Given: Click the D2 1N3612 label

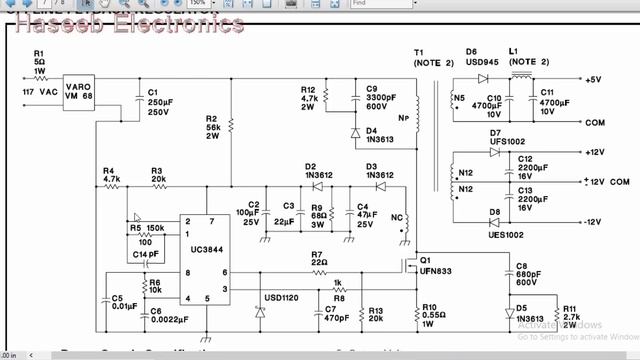Looking at the screenshot, I should pos(319,171).
